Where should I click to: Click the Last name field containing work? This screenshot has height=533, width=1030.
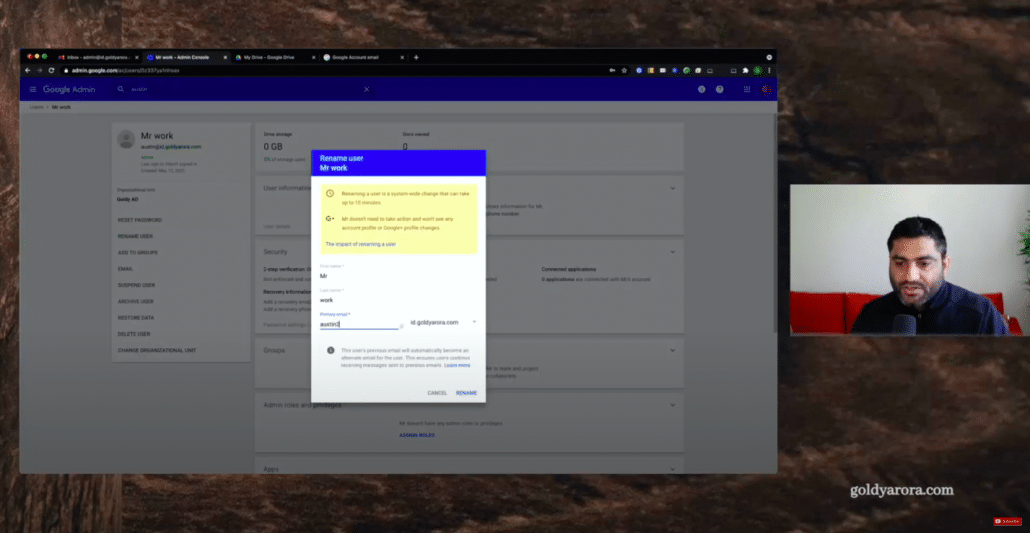pos(398,300)
